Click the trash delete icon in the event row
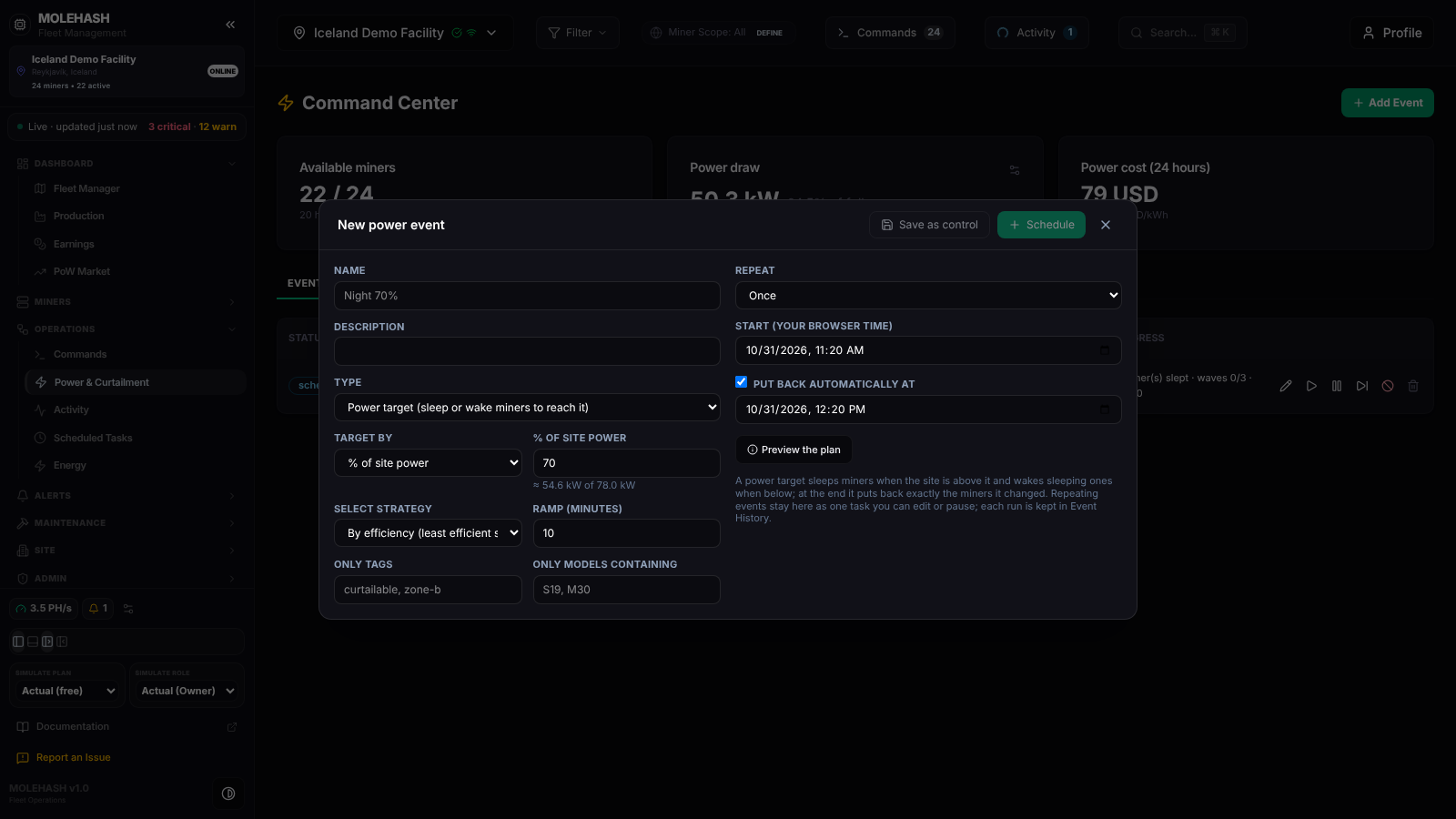 (1413, 386)
